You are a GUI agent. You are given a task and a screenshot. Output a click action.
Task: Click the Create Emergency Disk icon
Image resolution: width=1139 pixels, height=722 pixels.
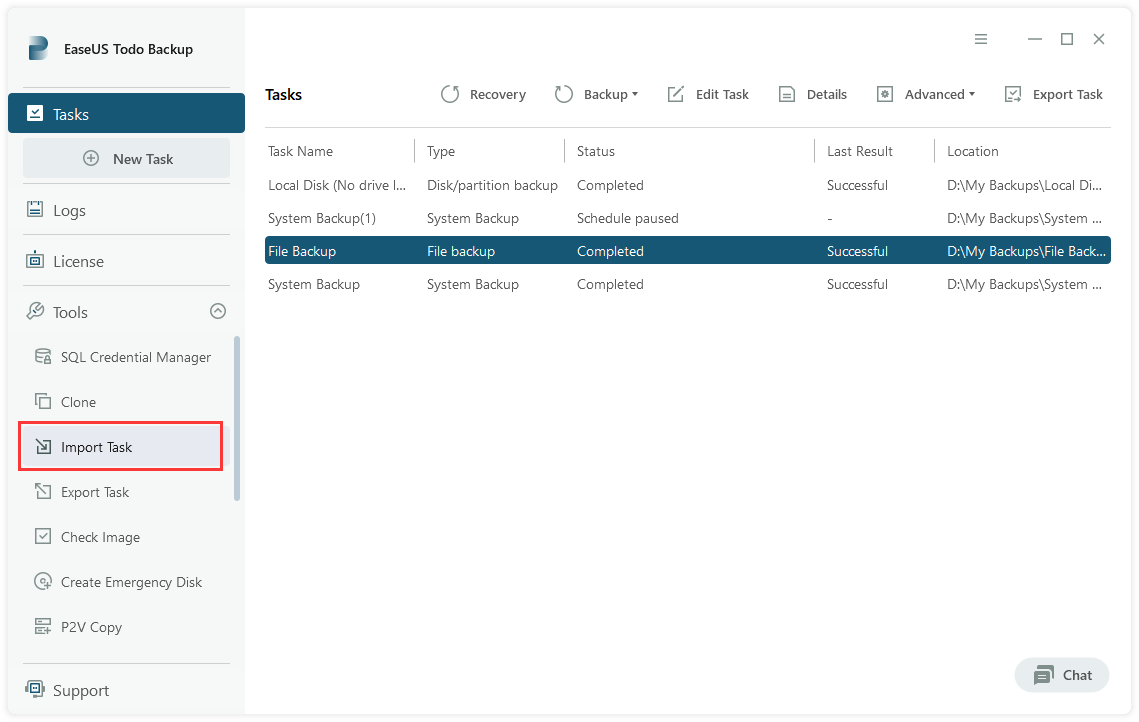(43, 581)
